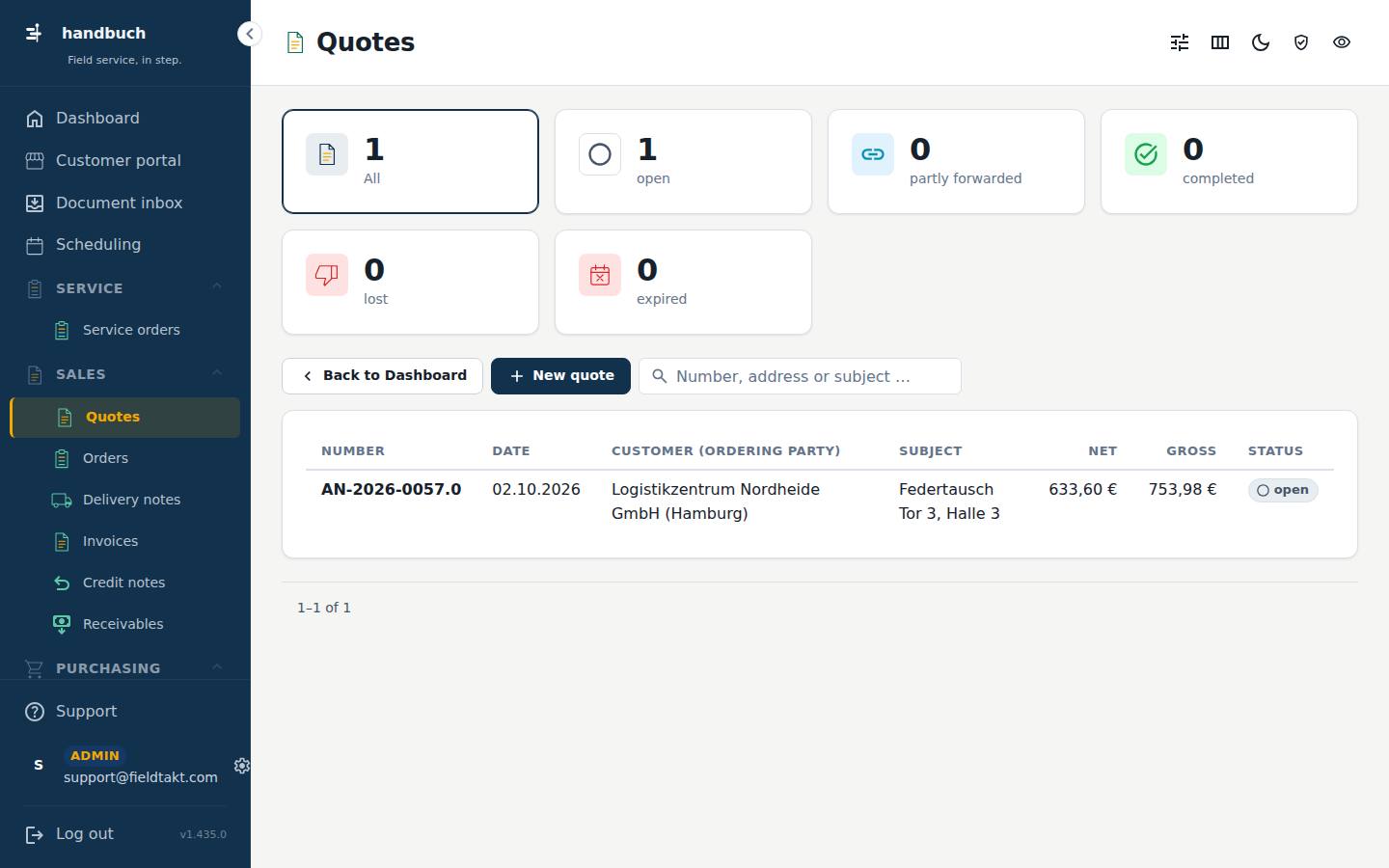The width and height of the screenshot is (1389, 868).
Task: Collapse the sidebar with the chevron button
Action: coord(249,34)
